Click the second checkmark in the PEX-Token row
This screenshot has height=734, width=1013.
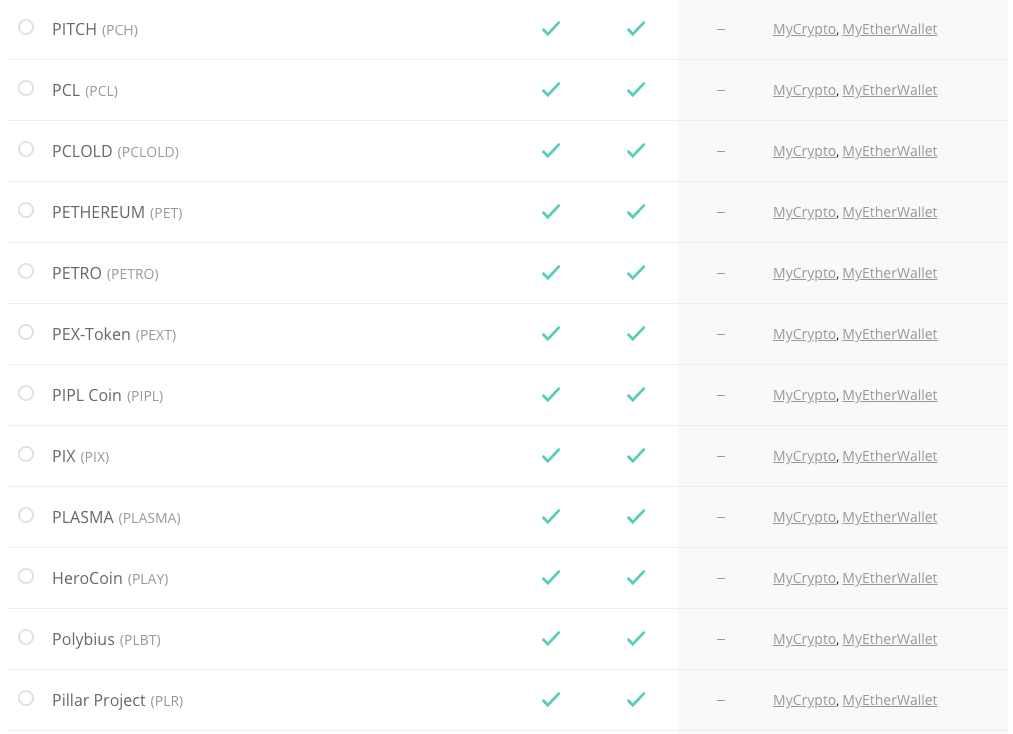point(636,334)
